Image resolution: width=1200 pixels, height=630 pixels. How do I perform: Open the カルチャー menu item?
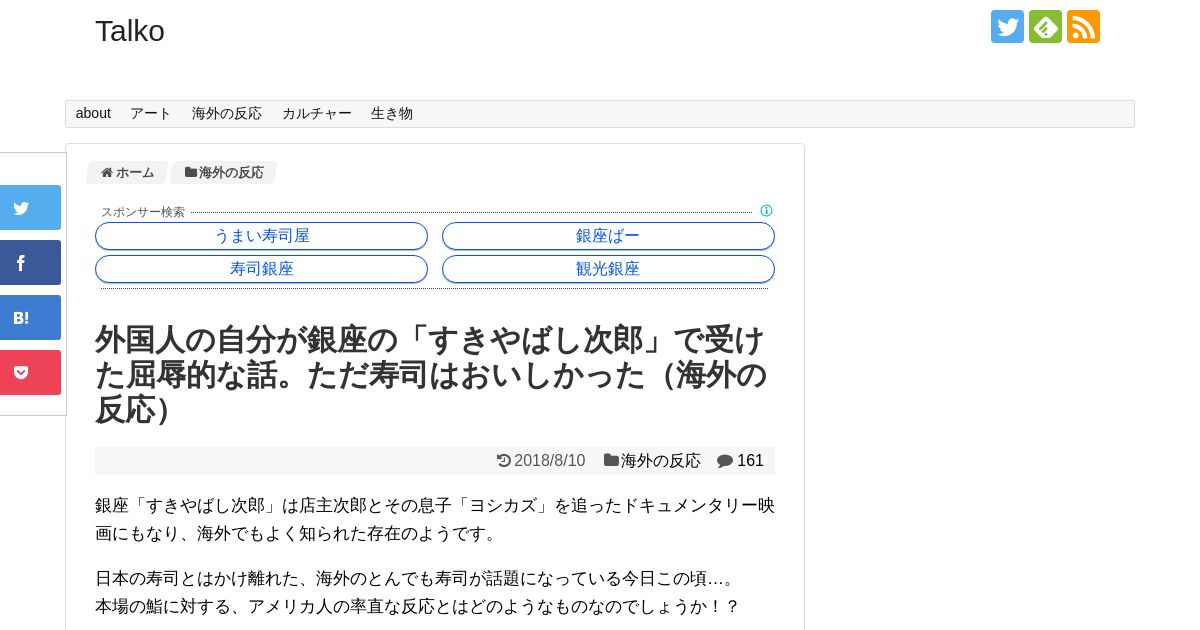[x=317, y=114]
